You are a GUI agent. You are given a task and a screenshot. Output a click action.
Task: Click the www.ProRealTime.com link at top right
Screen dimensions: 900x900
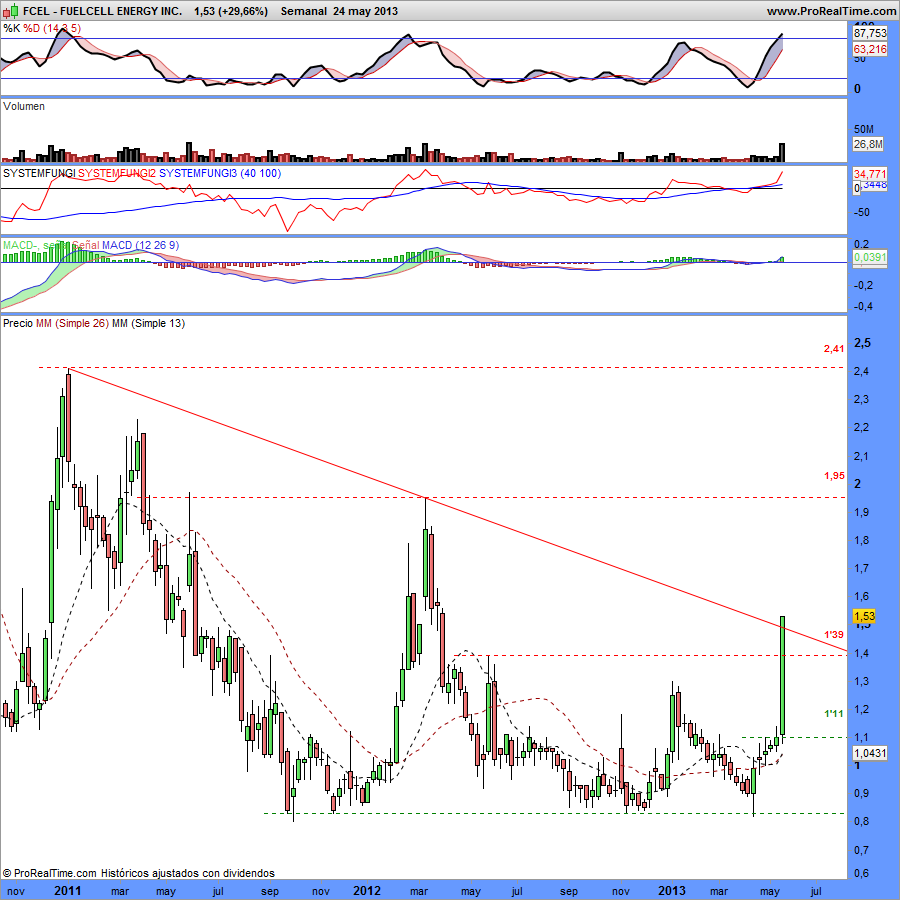point(831,11)
